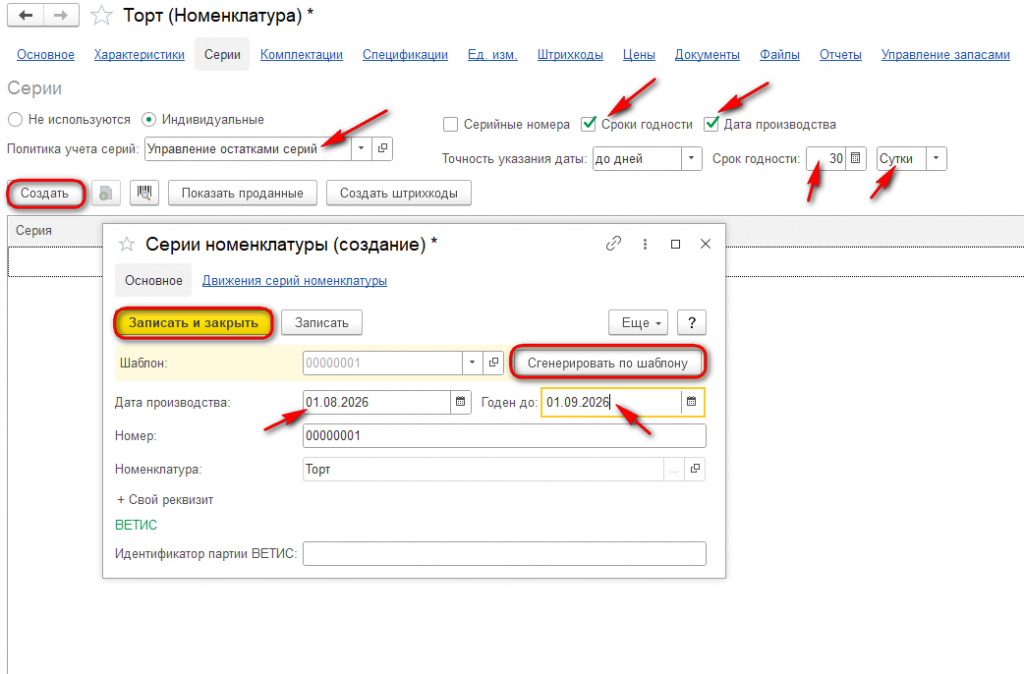Open the Штрихкоды tab

[570, 55]
